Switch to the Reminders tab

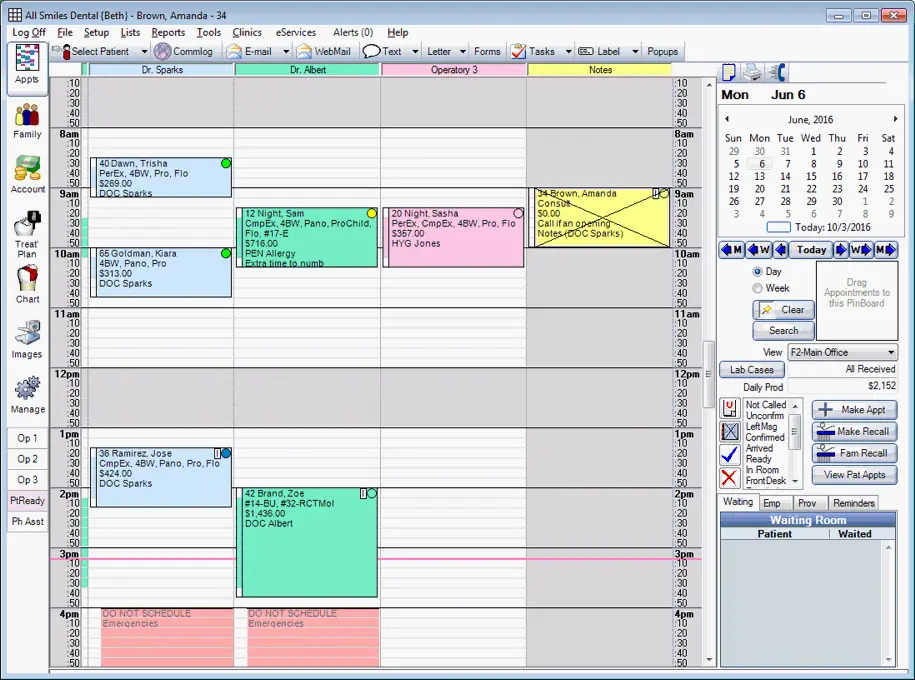852,502
